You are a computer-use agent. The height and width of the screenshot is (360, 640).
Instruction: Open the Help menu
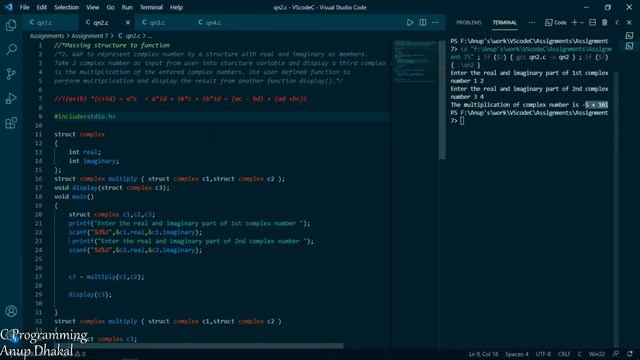pyautogui.click(x=176, y=7)
